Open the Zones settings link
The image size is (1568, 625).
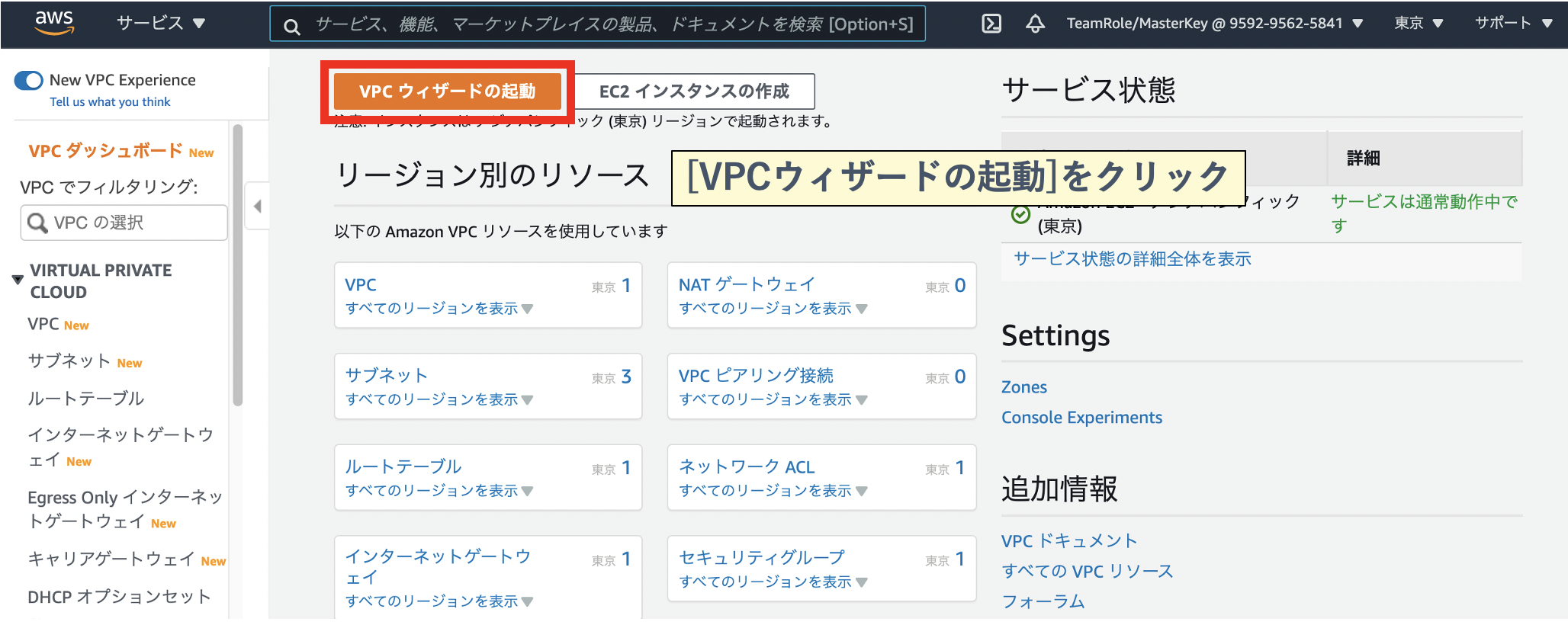tap(1024, 387)
